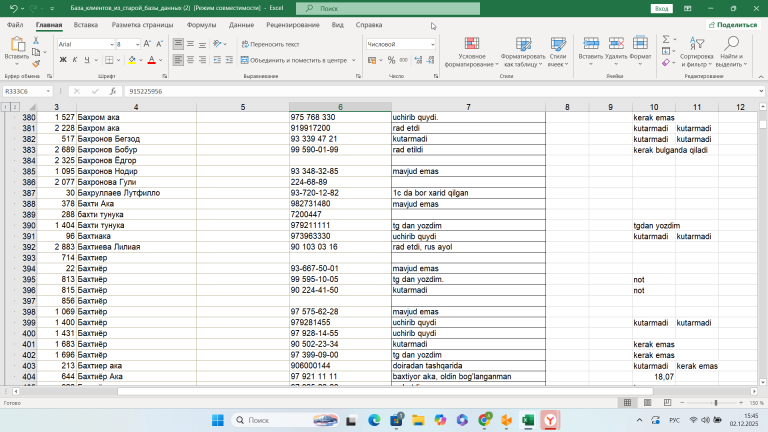Open Format as Table (Форматировать как таблицу)

(x=523, y=52)
